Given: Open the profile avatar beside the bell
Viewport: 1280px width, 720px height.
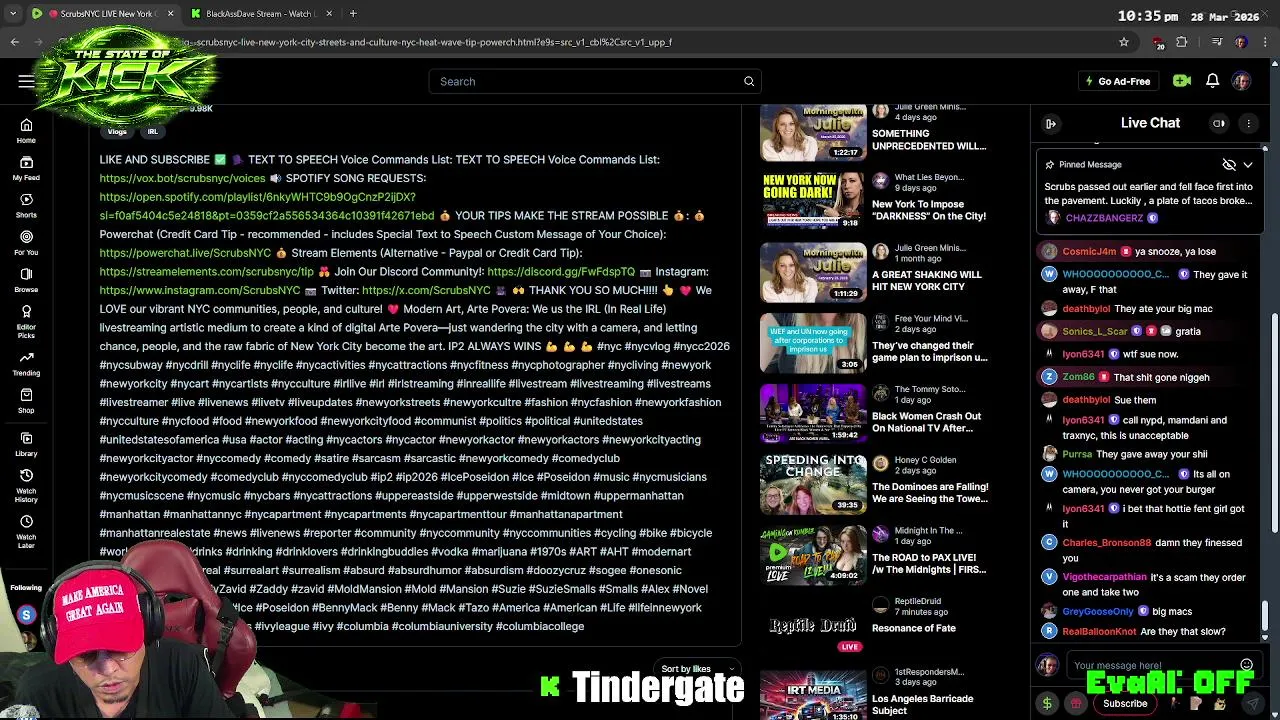Looking at the screenshot, I should [1241, 81].
